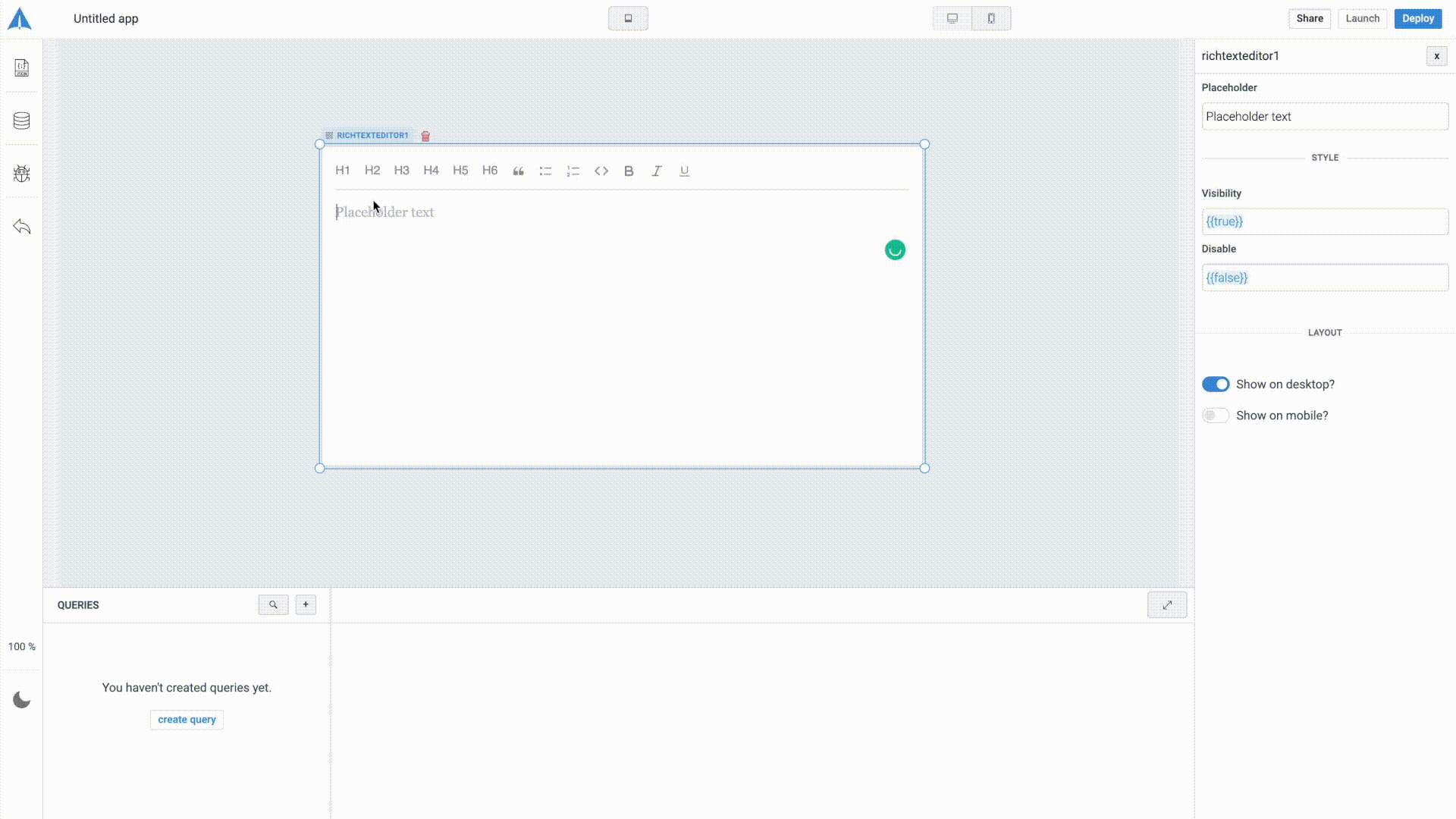This screenshot has width=1456, height=819.
Task: Expand the query panel with arrows icon
Action: (1167, 605)
